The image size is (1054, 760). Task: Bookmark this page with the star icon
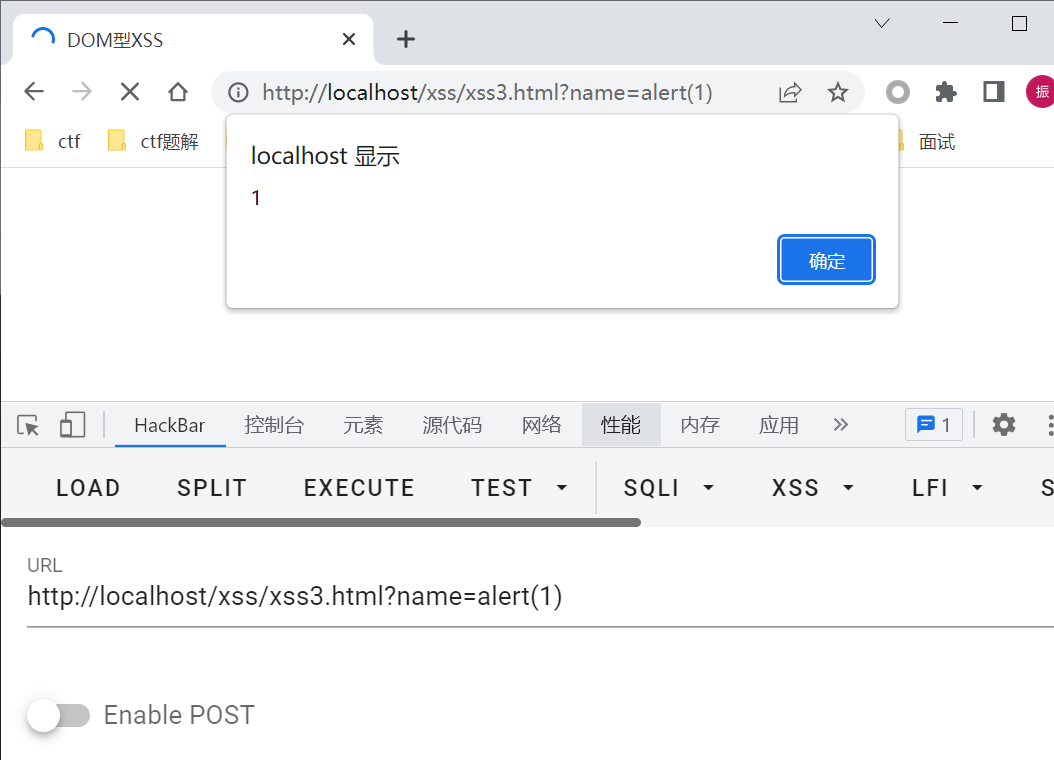click(x=838, y=92)
